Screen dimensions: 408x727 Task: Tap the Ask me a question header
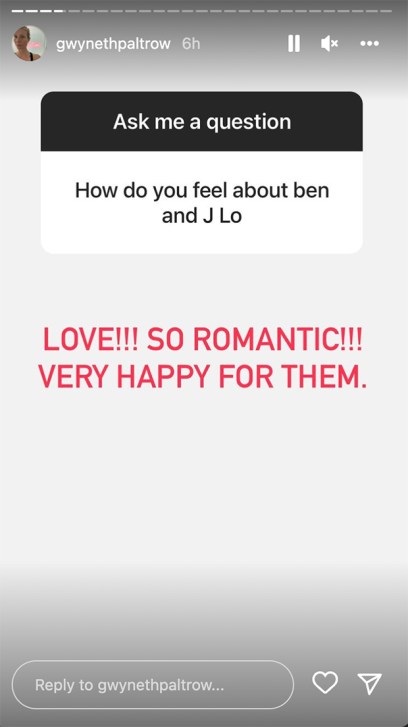(x=202, y=121)
